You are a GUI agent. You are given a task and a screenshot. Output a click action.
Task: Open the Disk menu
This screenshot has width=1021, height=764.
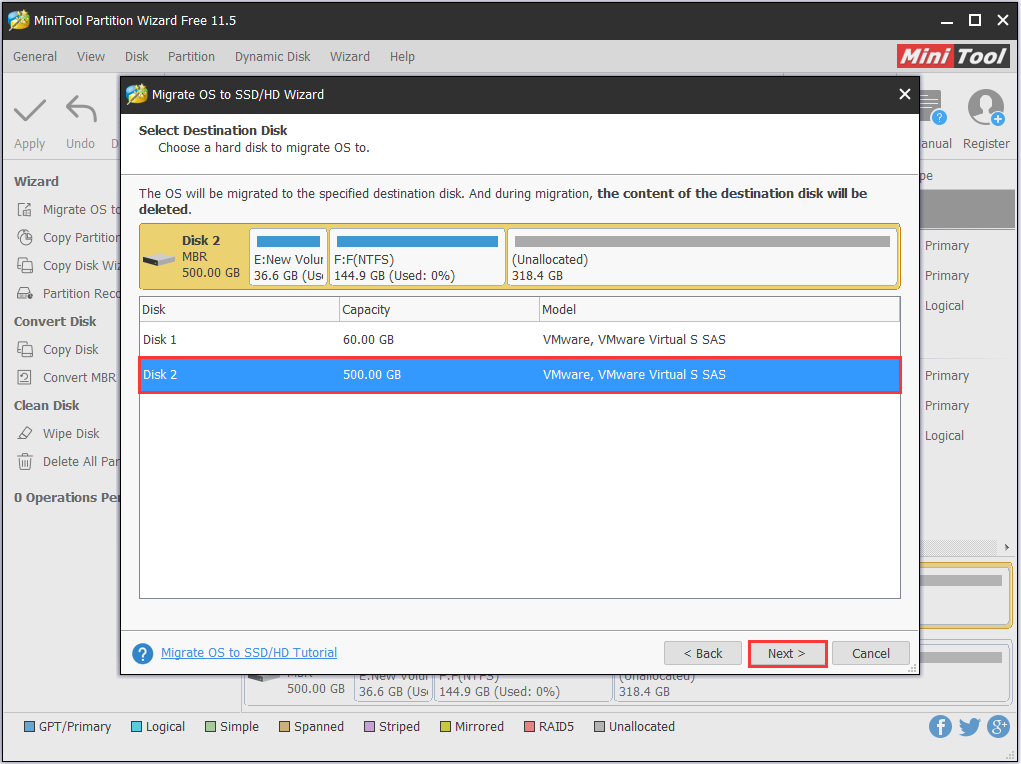[x=137, y=57]
